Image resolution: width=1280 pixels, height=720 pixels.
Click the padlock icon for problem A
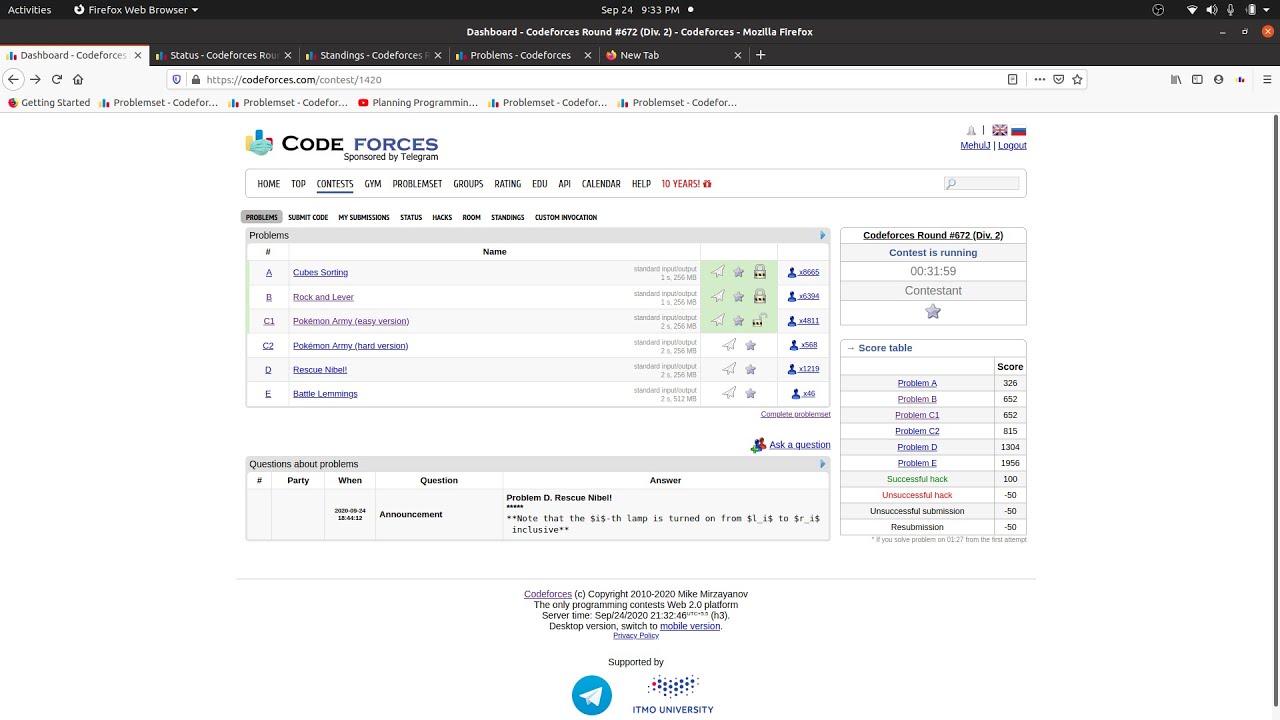(760, 272)
